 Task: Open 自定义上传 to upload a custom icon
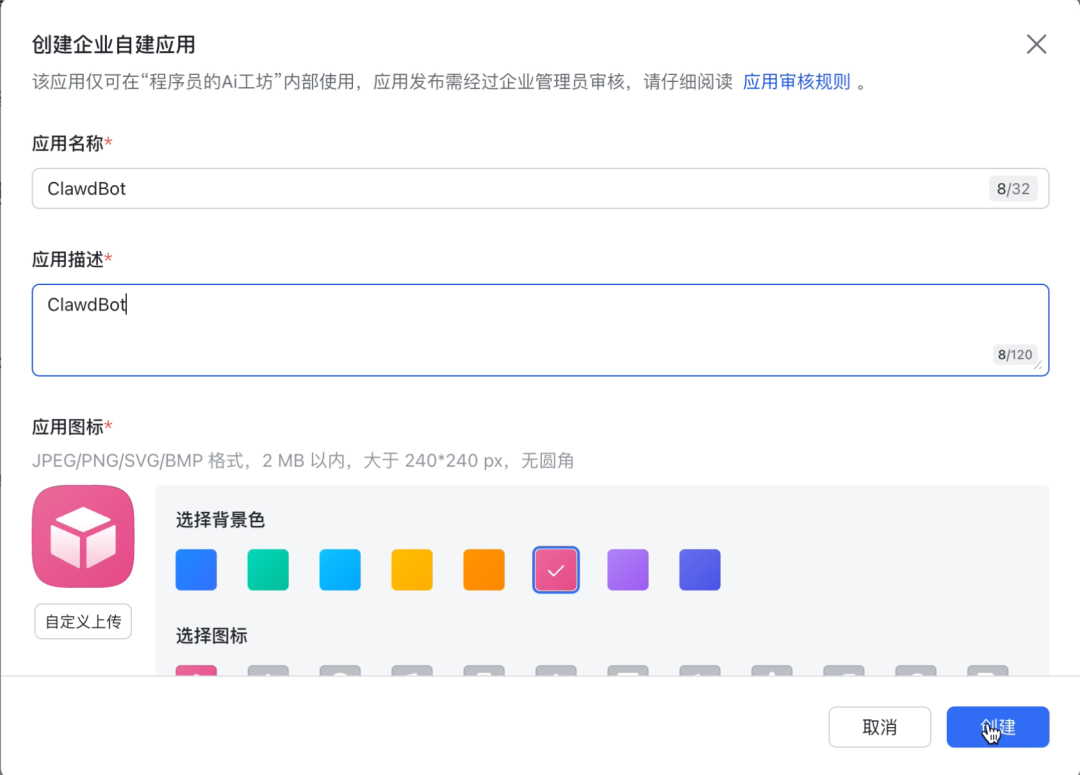pyautogui.click(x=83, y=621)
